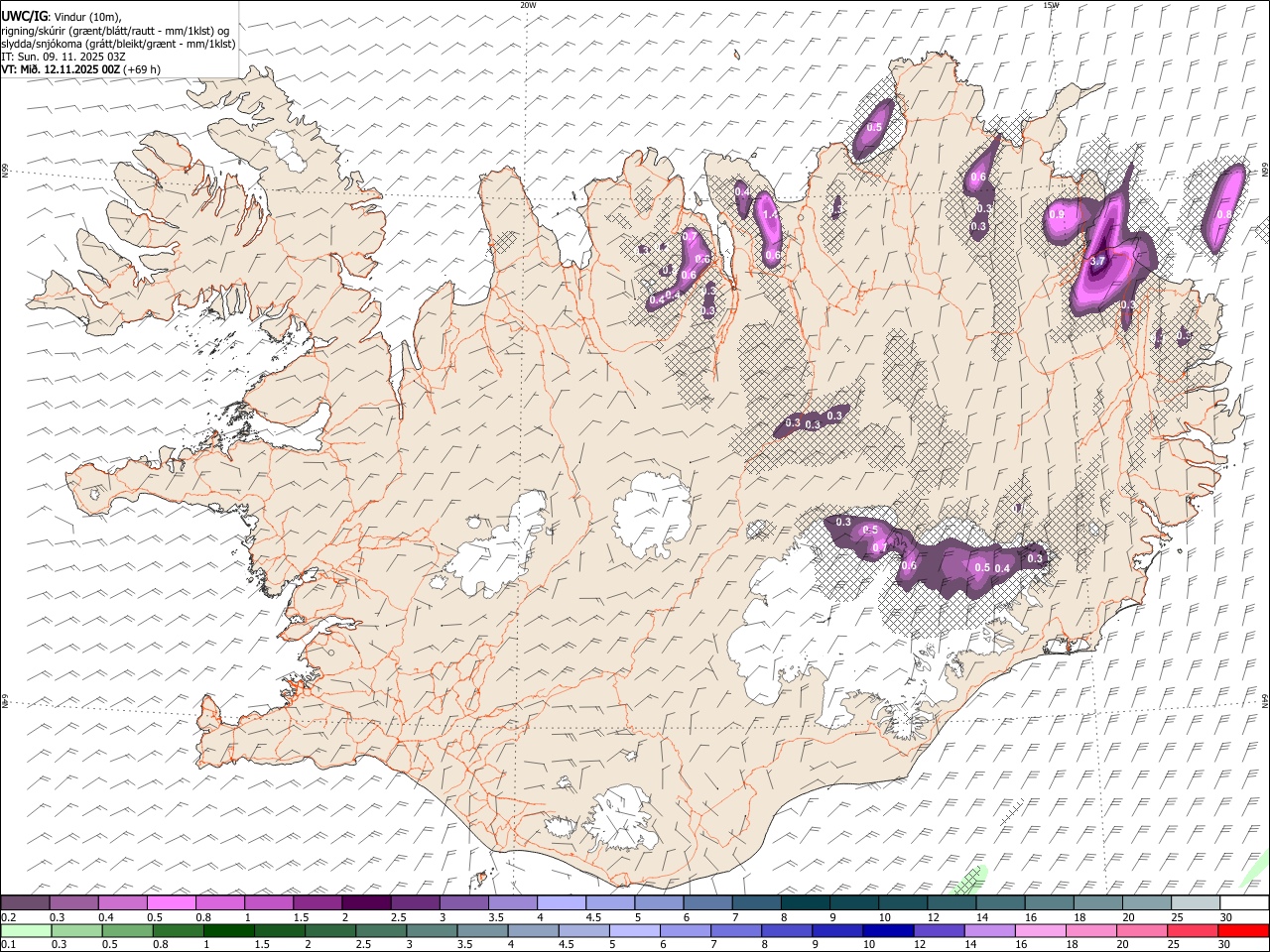Image resolution: width=1270 pixels, height=952 pixels.
Task: Click the 'rigning/skúrir (grænt/blátt/rautt' legend description line
Action: pos(115,30)
